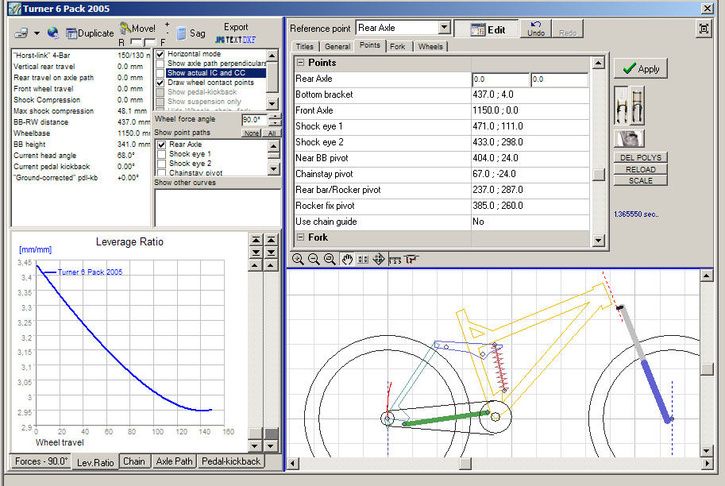Click the Wheel force angle input
Screen dimensions: 725x486
pyautogui.click(x=254, y=120)
